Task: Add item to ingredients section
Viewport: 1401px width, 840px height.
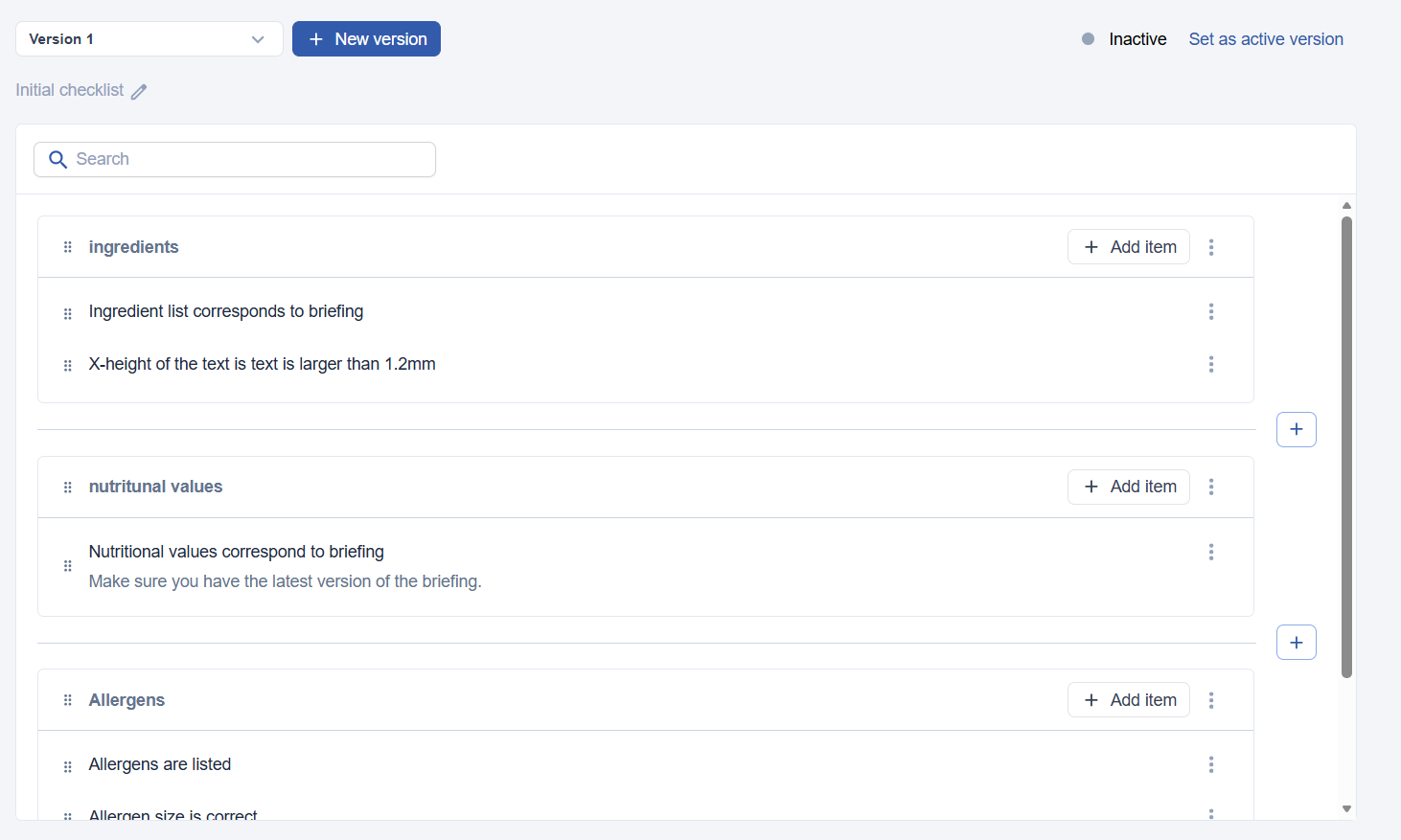Action: 1128,247
